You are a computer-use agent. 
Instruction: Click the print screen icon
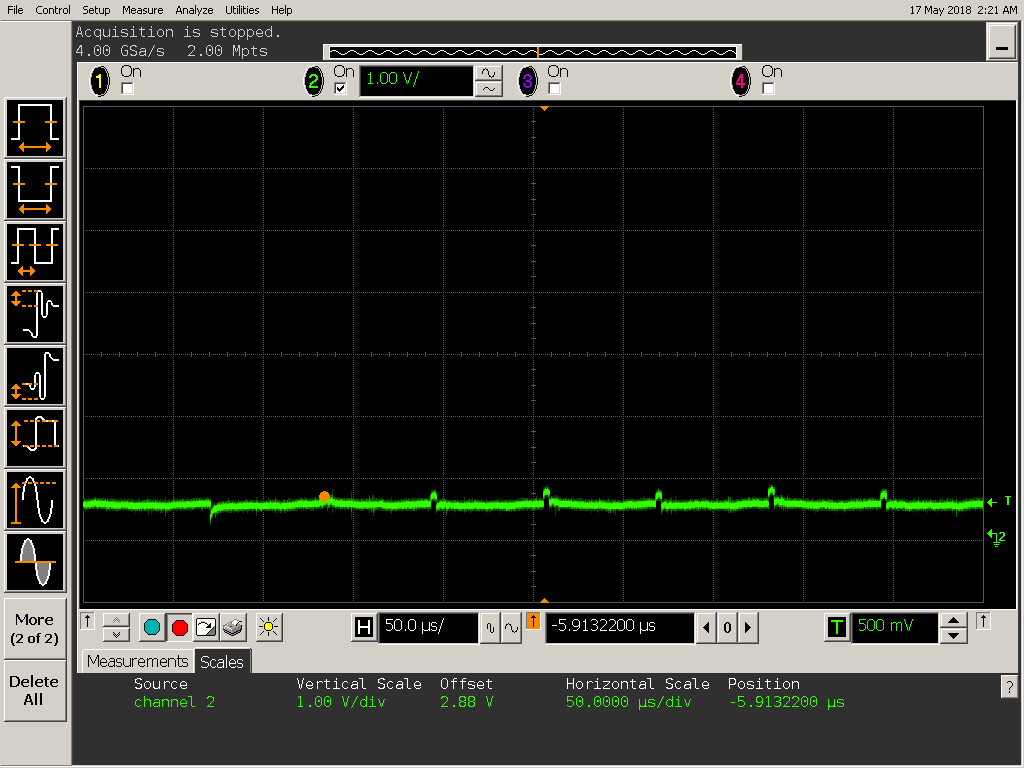[x=233, y=628]
